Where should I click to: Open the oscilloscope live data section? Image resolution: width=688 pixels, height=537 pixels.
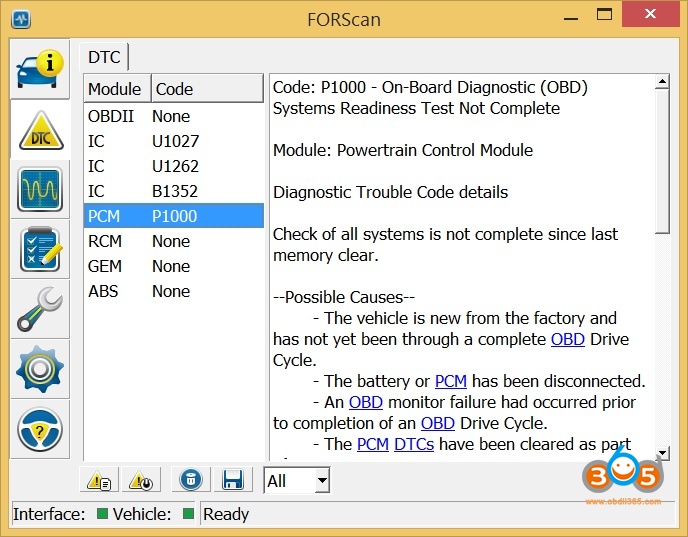tap(40, 190)
